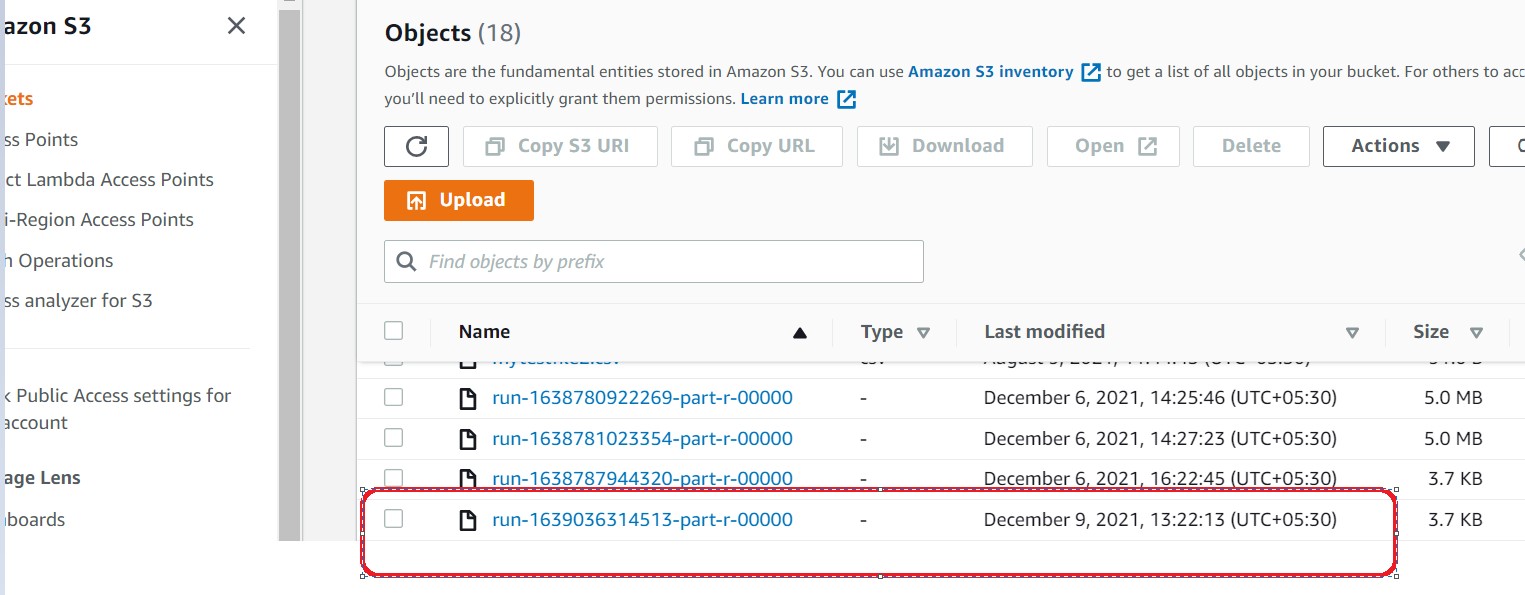The height and width of the screenshot is (595, 1525).
Task: Click the file icon beside run-1639036314513-part-r-00000
Action: (468, 519)
